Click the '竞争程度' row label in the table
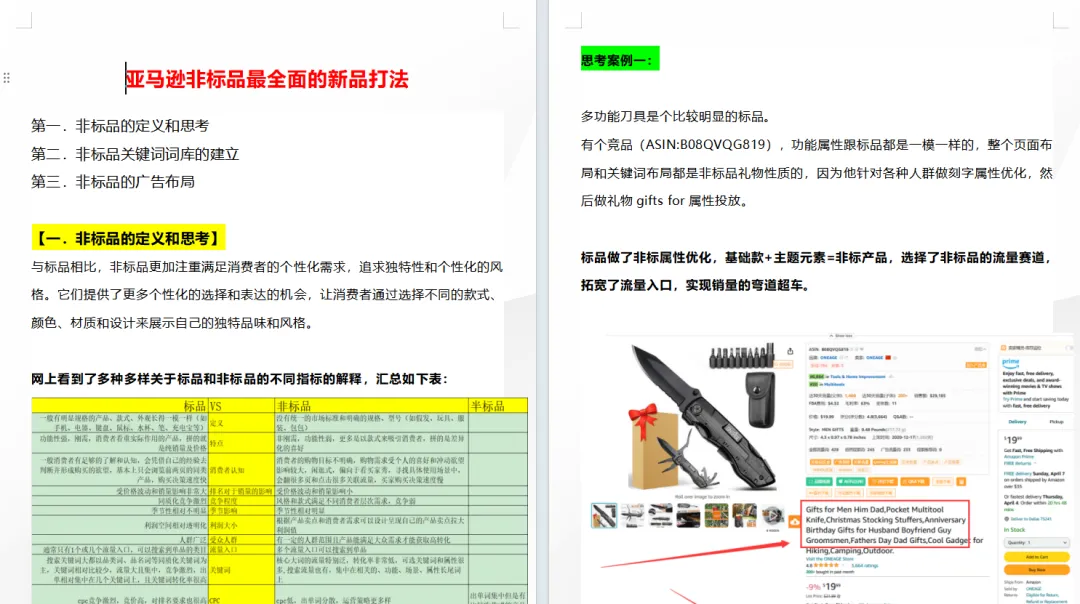This screenshot has height=604, width=1080. (223, 501)
